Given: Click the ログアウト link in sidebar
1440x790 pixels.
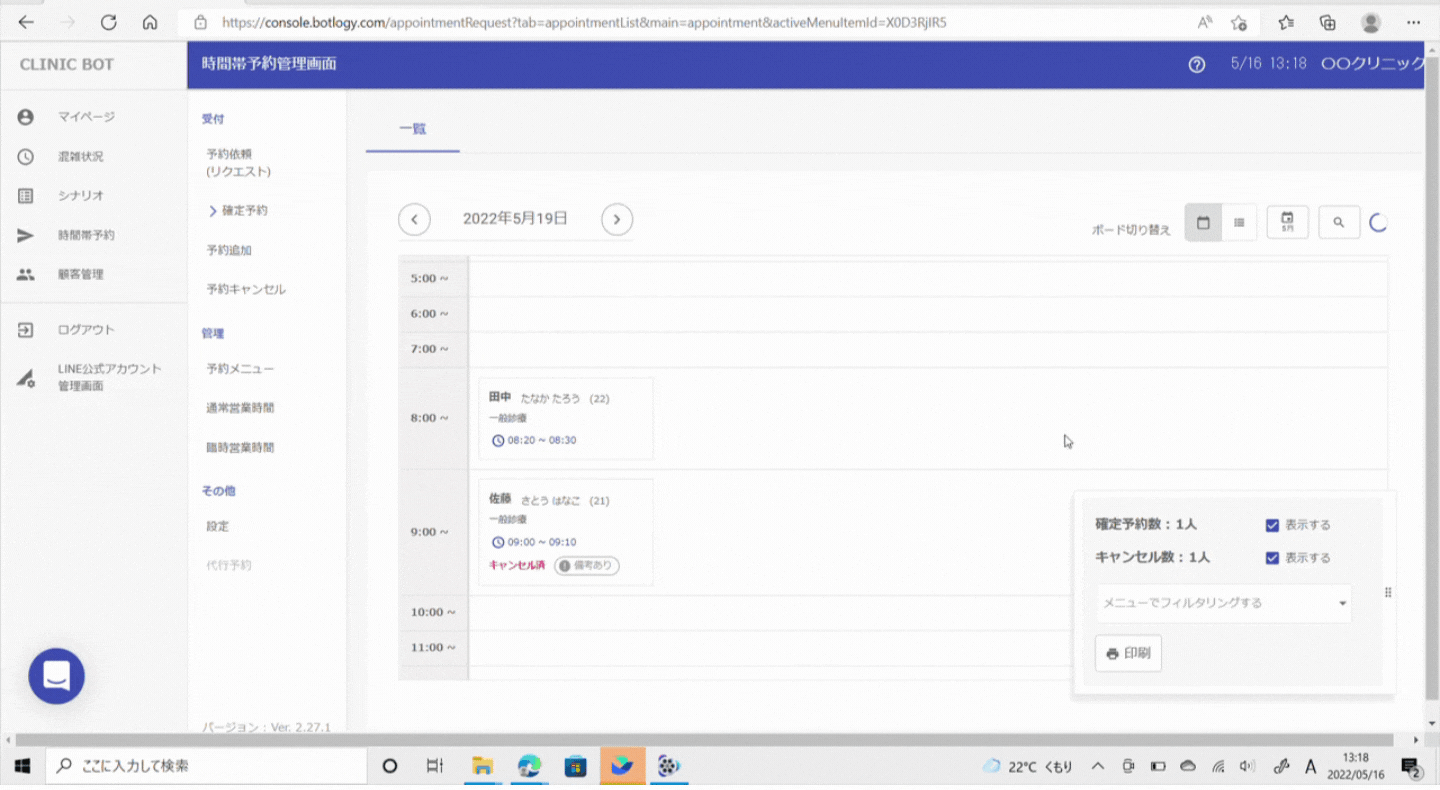Looking at the screenshot, I should (x=86, y=330).
